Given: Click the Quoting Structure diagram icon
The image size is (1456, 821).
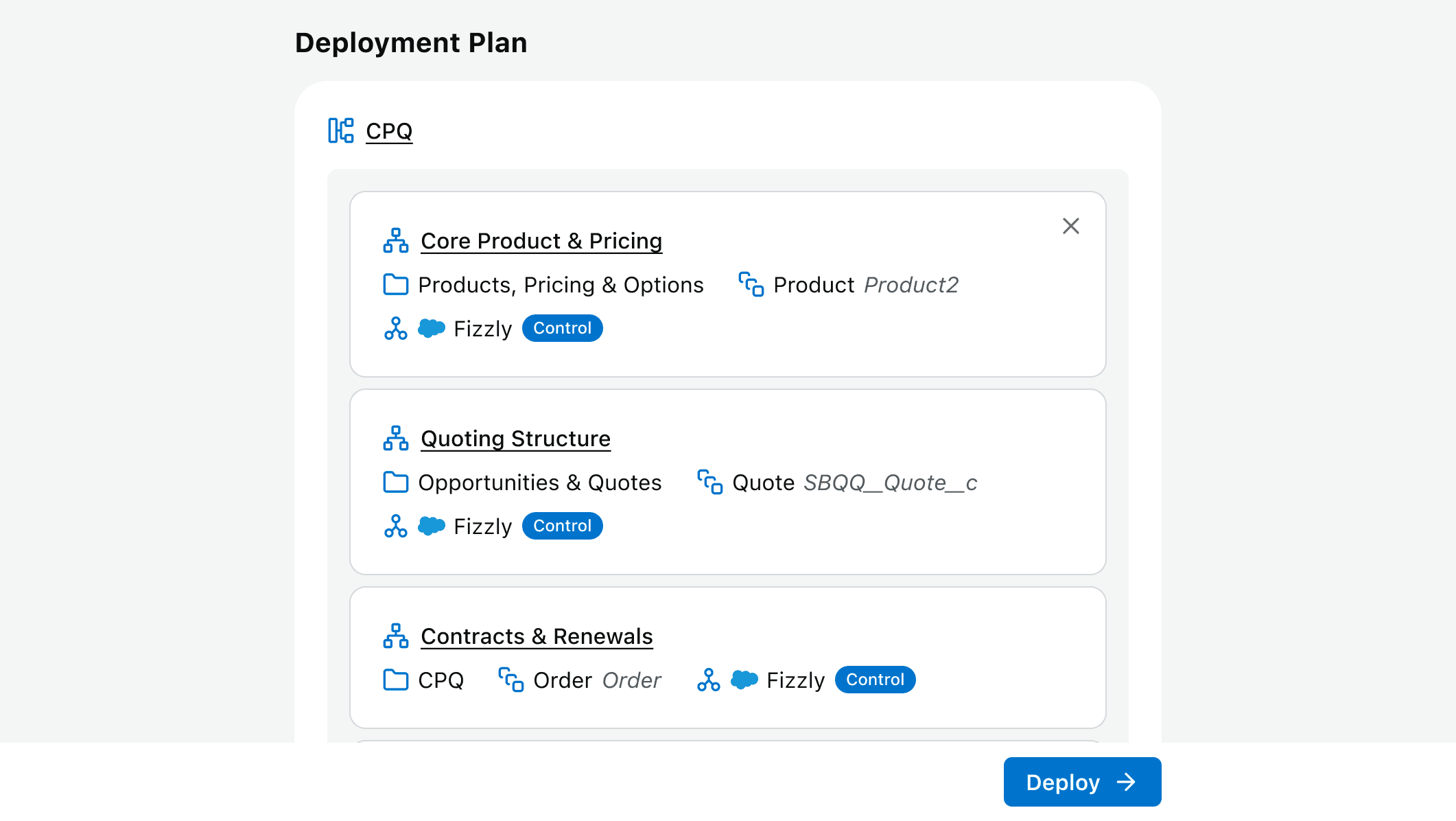Looking at the screenshot, I should (396, 439).
